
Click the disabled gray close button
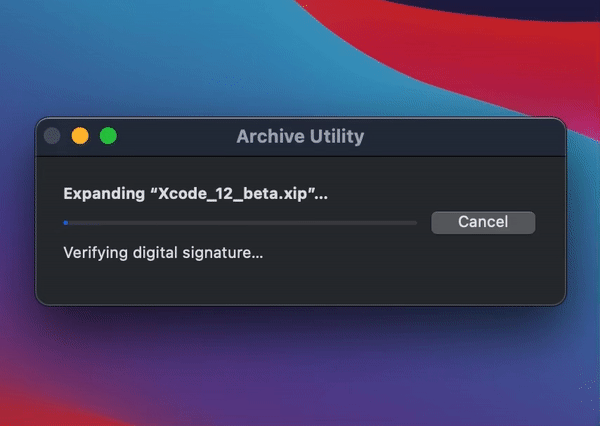[x=52, y=136]
